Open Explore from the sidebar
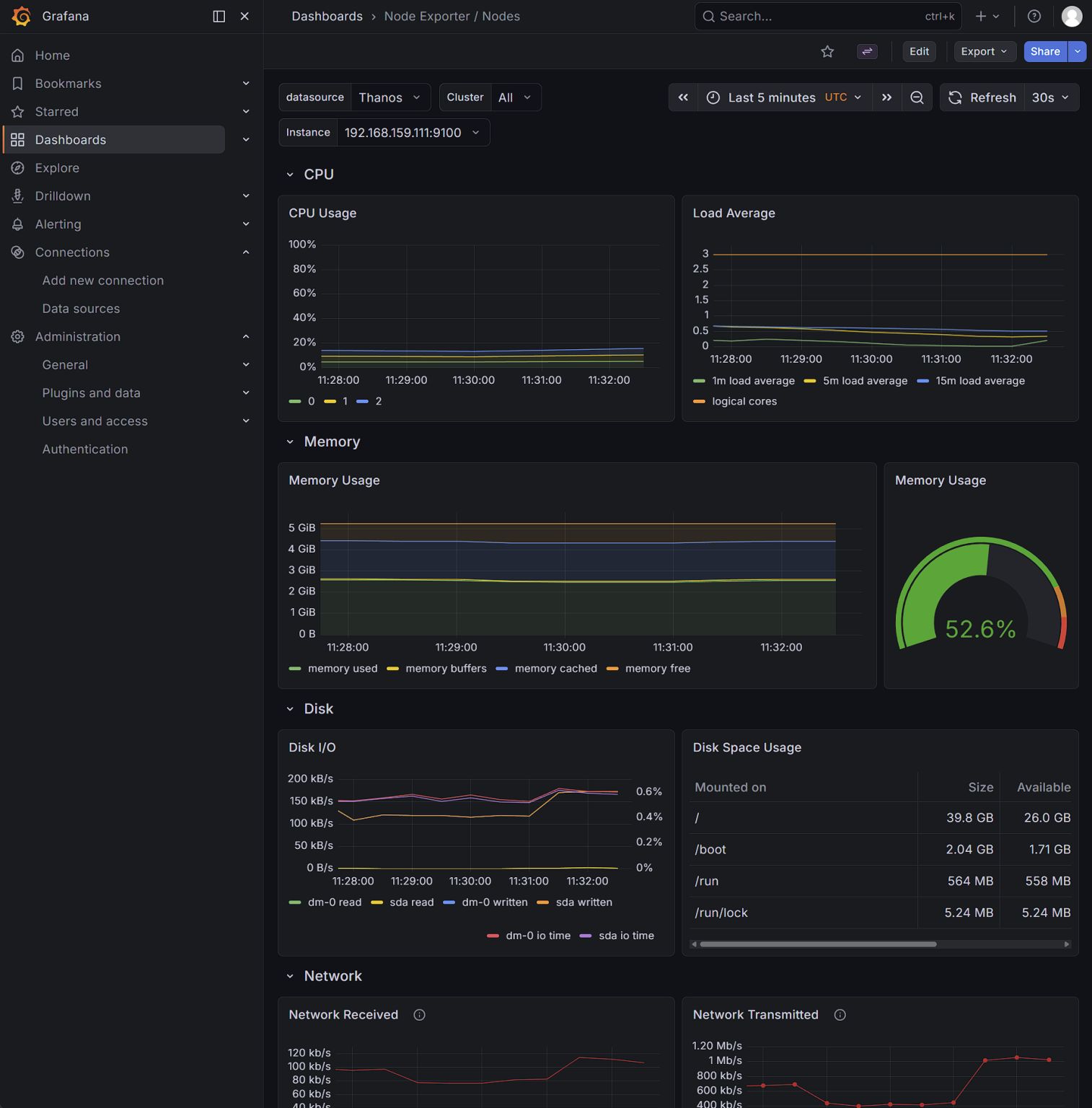1092x1108 pixels. [x=57, y=168]
